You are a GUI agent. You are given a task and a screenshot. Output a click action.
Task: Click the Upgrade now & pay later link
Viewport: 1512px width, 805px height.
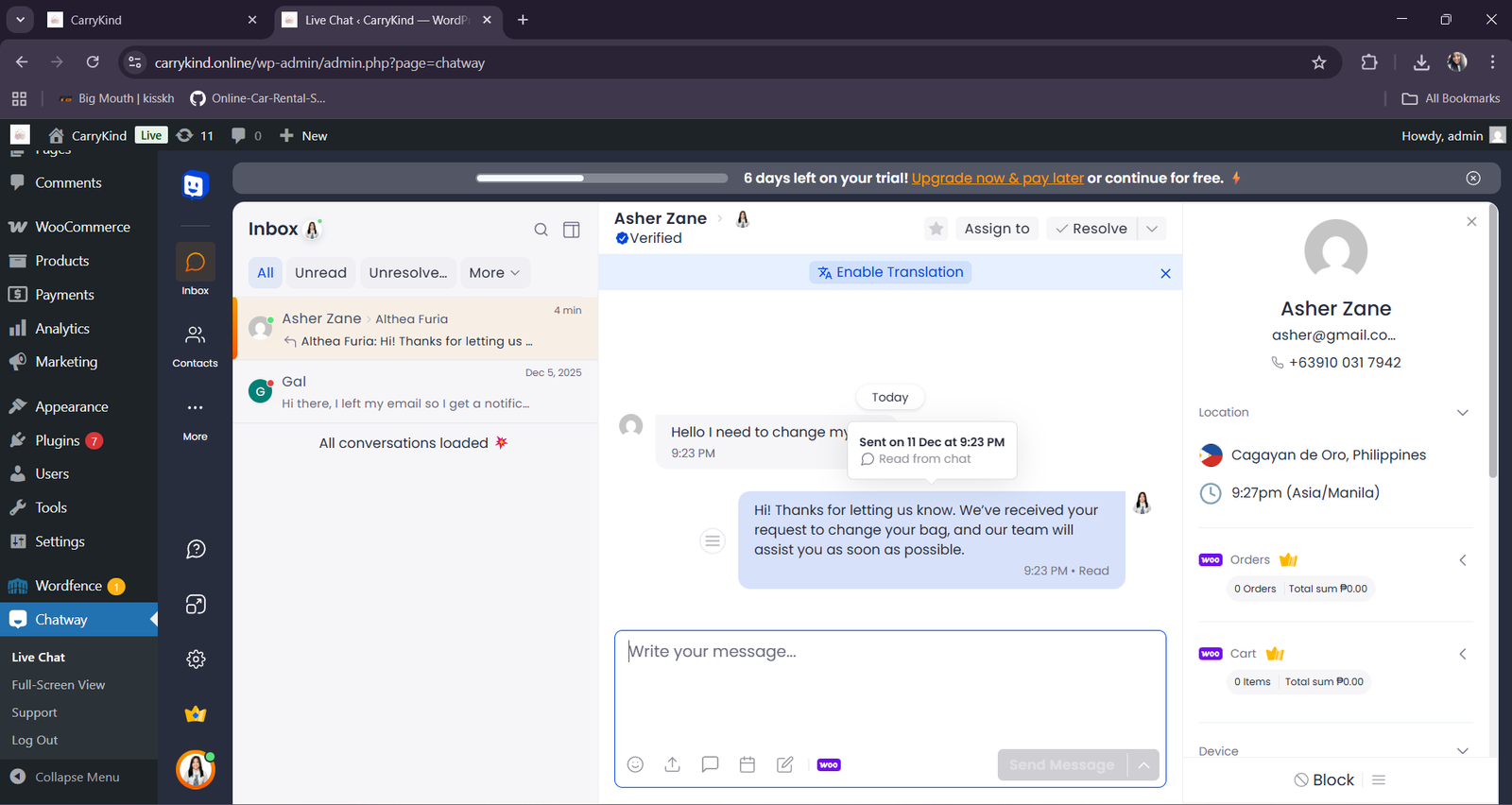[x=997, y=178]
